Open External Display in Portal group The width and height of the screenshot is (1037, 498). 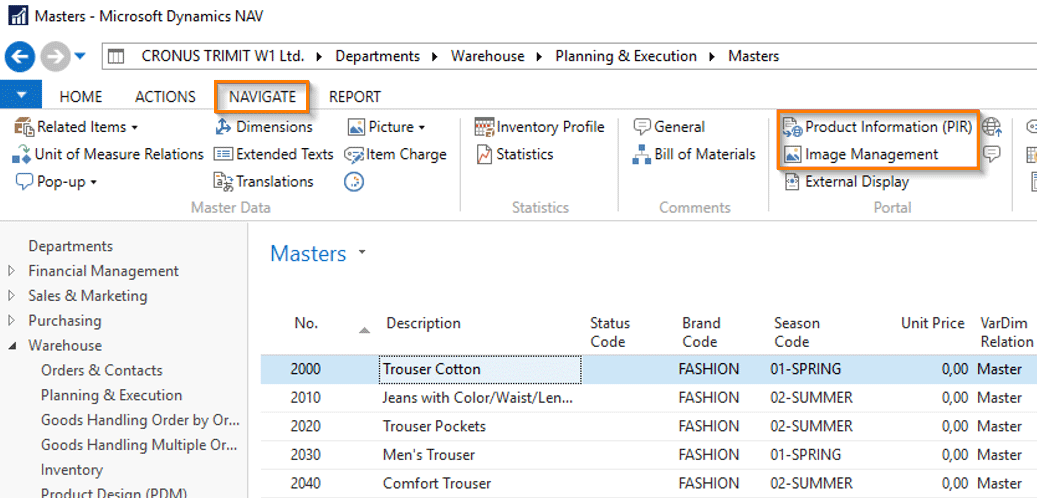coord(847,182)
